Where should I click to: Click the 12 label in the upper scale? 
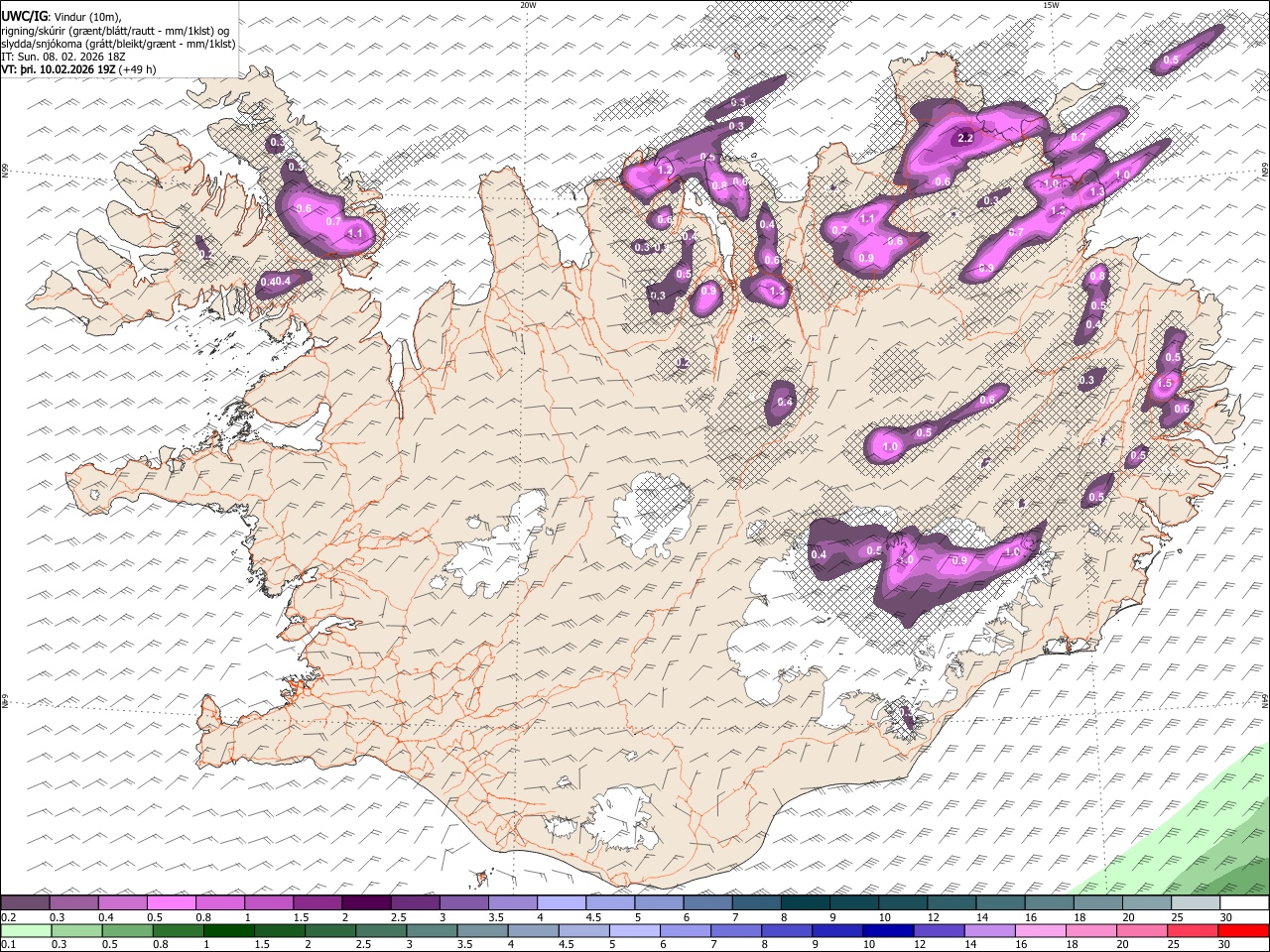934,917
